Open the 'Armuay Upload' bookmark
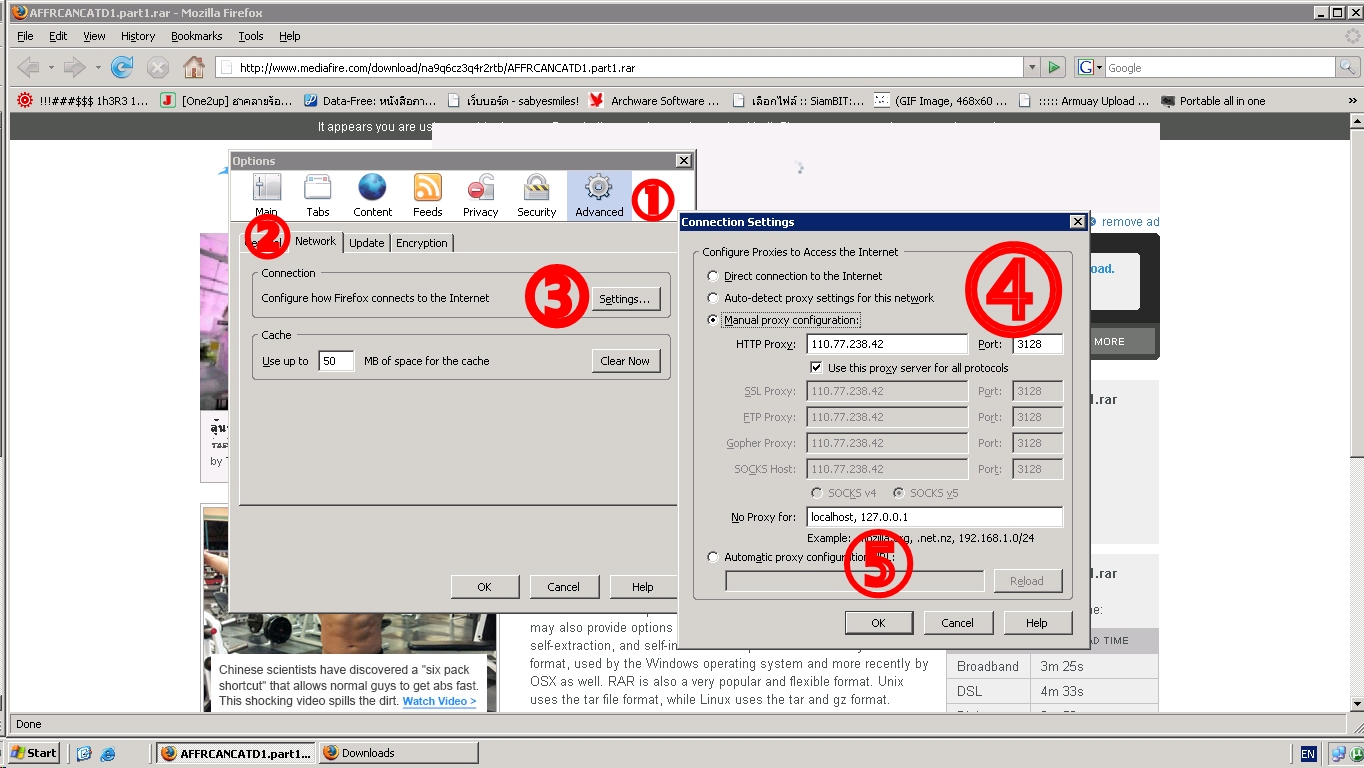This screenshot has width=1364, height=768. click(1084, 101)
